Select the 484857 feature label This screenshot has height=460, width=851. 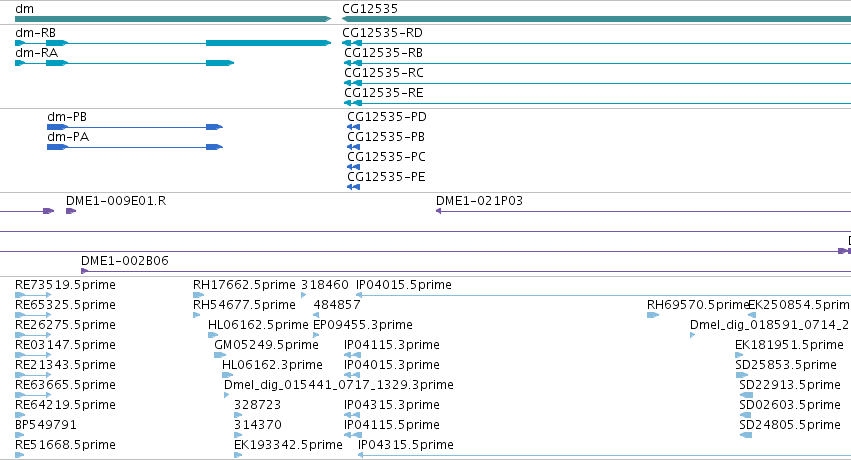pos(336,305)
